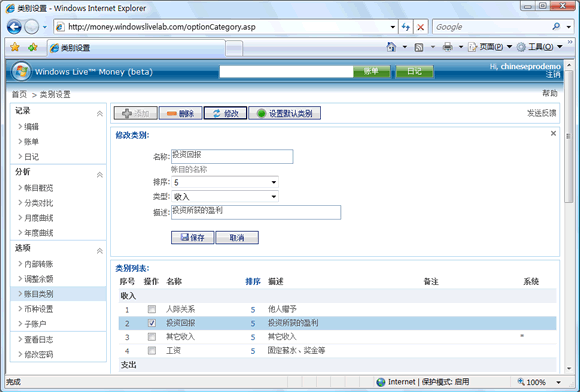580x392 pixels.
Task: Open the 排序 dropdown
Action: point(225,182)
